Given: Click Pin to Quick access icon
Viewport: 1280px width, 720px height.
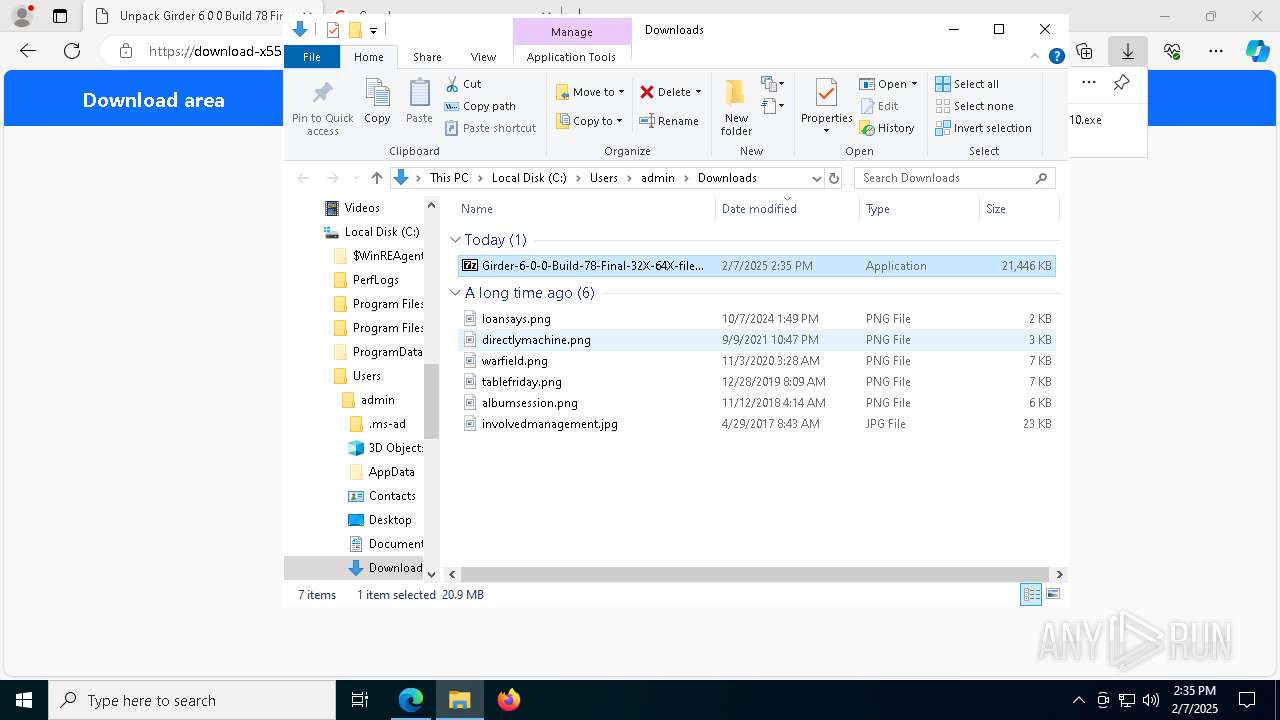Looking at the screenshot, I should 322,108.
